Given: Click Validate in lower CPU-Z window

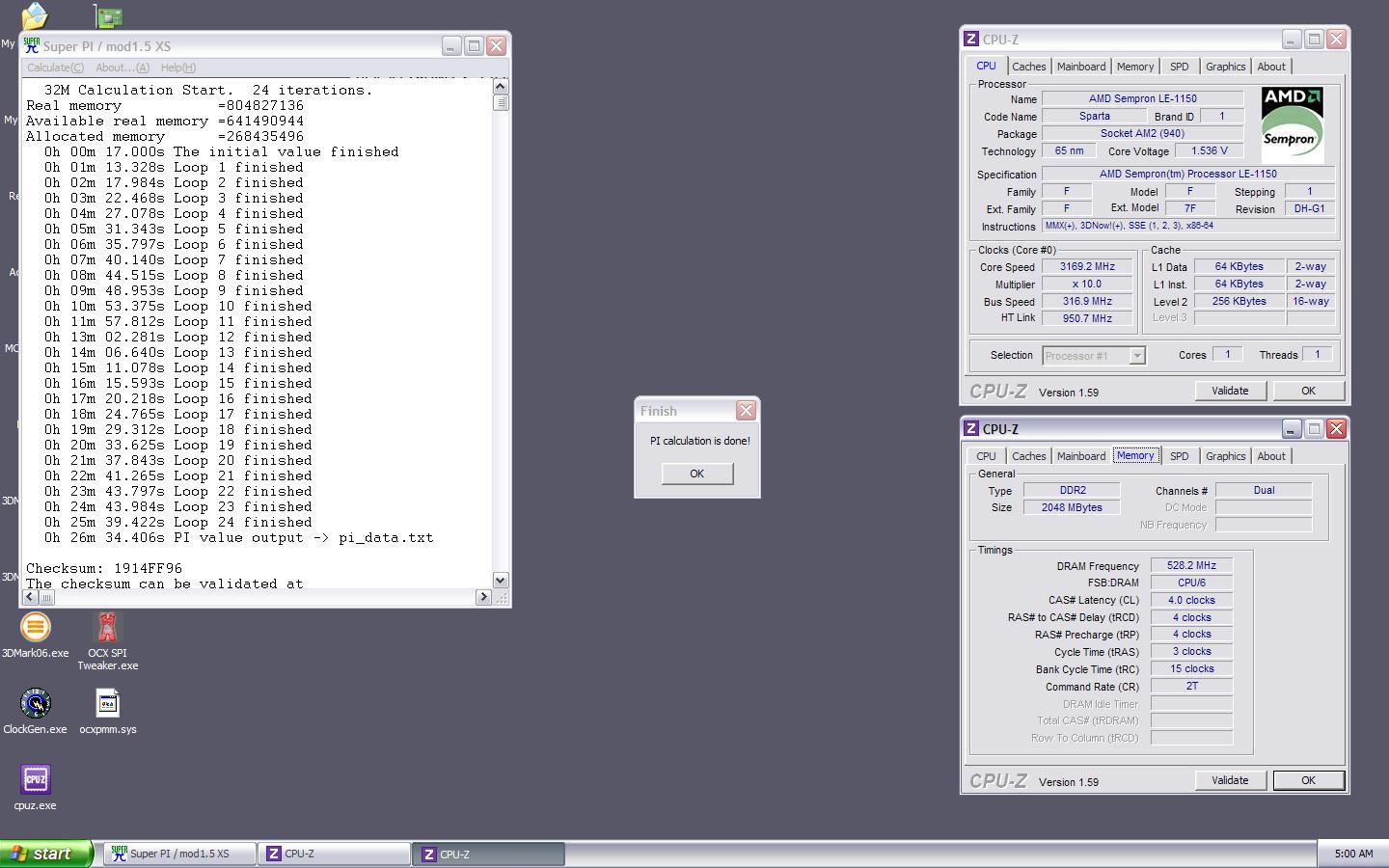Looking at the screenshot, I should 1230,780.
